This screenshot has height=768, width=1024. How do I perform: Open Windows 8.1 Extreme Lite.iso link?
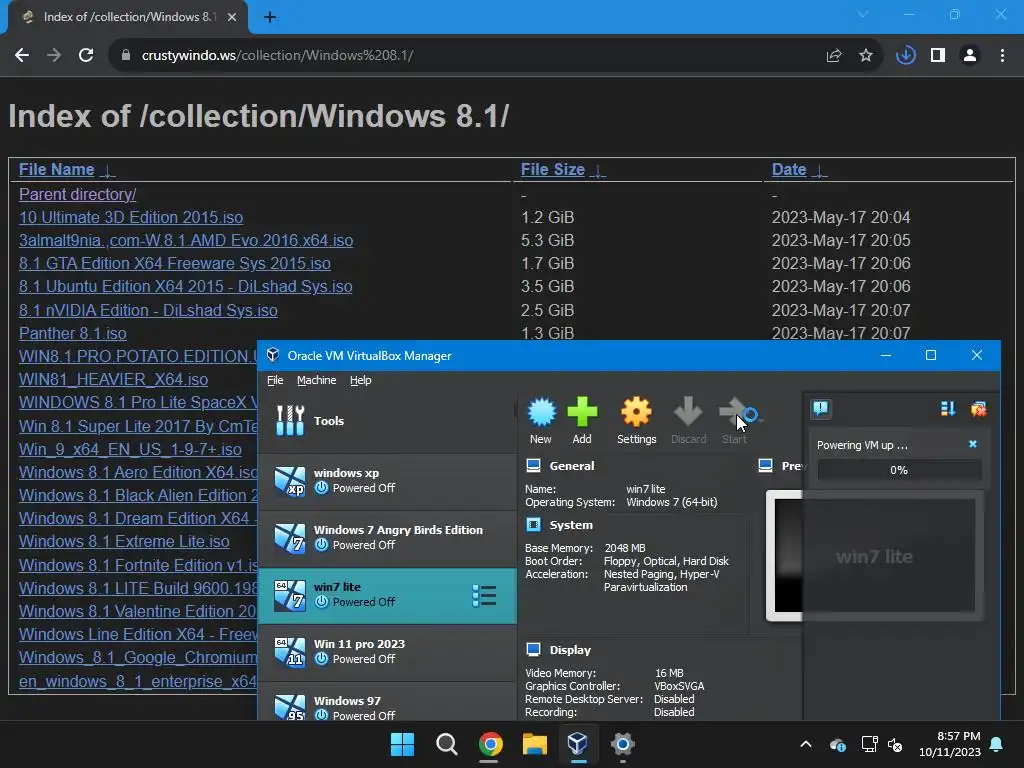tap(124, 541)
